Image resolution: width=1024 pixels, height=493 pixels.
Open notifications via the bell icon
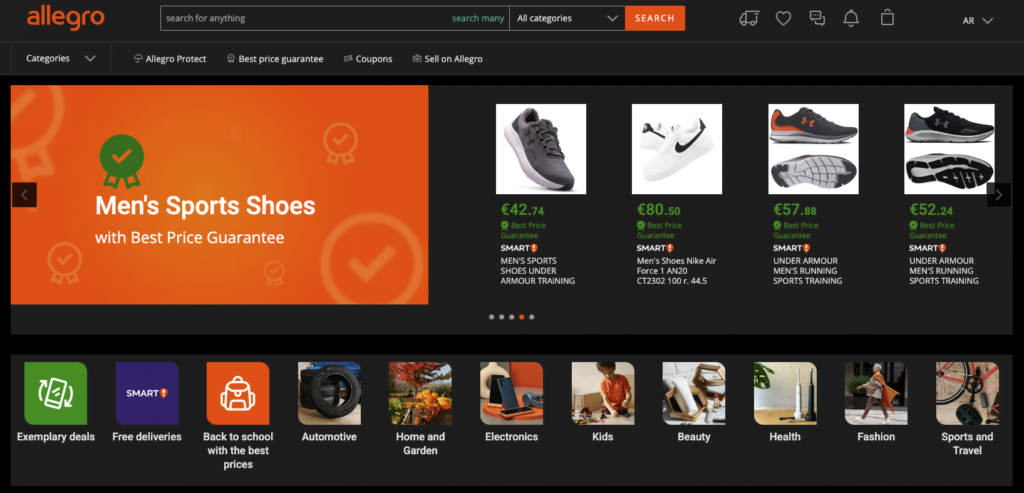point(851,18)
